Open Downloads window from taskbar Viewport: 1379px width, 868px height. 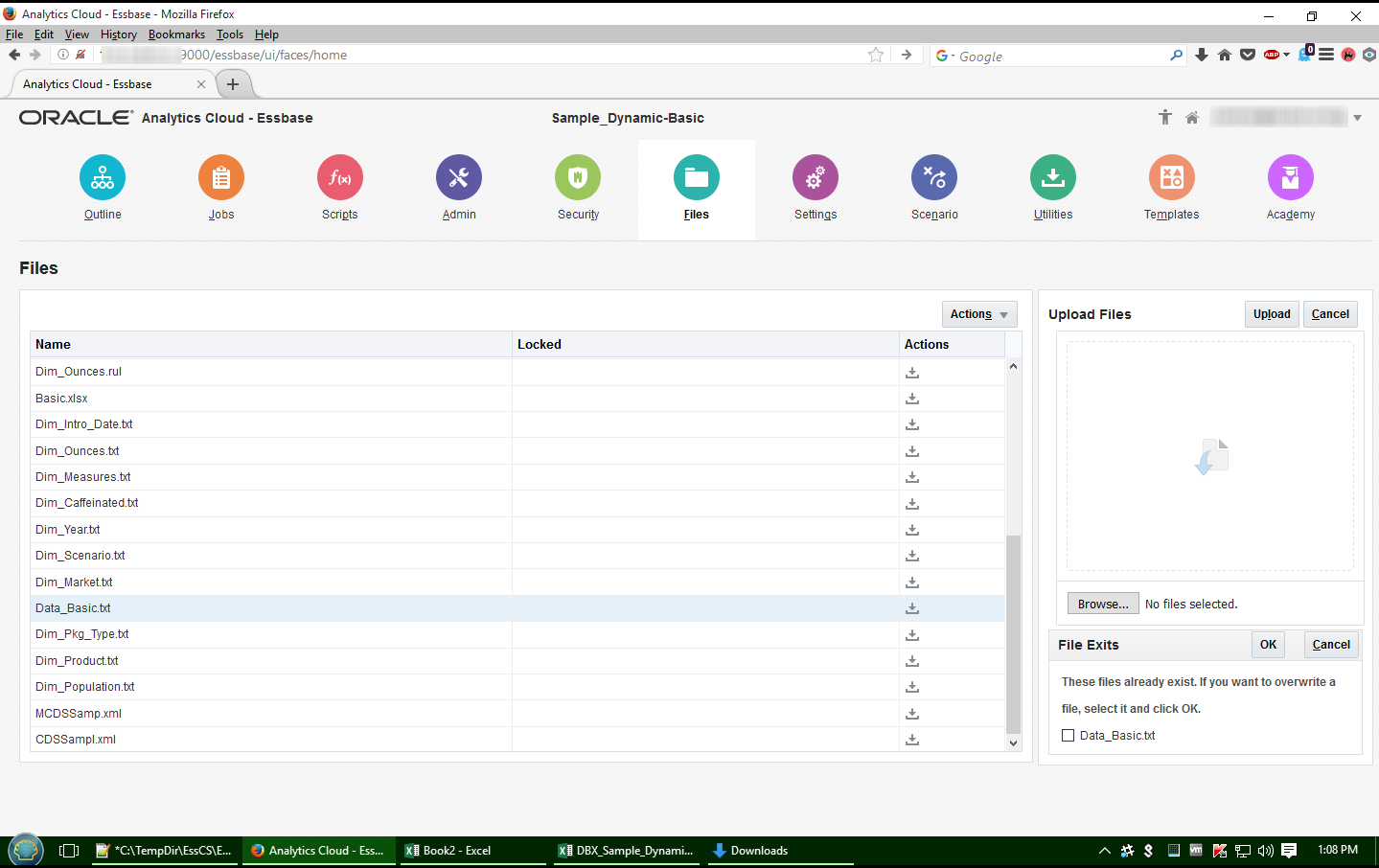(x=781, y=851)
